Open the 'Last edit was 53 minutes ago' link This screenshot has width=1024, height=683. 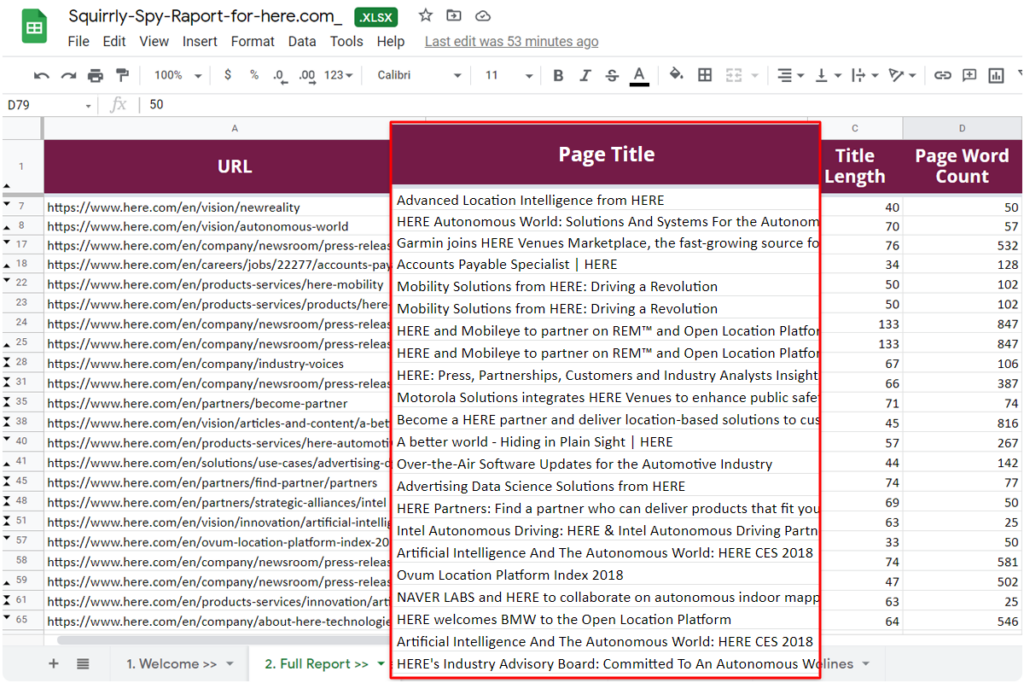[x=511, y=42]
